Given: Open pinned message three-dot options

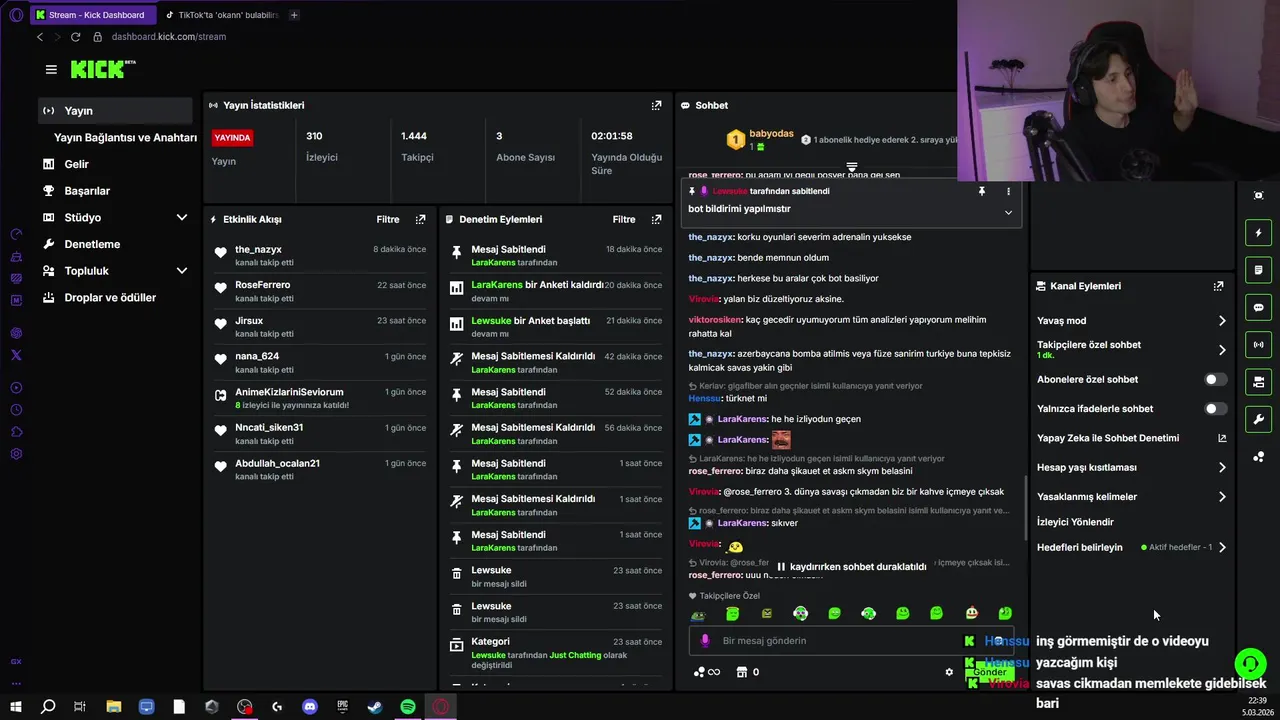Looking at the screenshot, I should pos(1008,191).
